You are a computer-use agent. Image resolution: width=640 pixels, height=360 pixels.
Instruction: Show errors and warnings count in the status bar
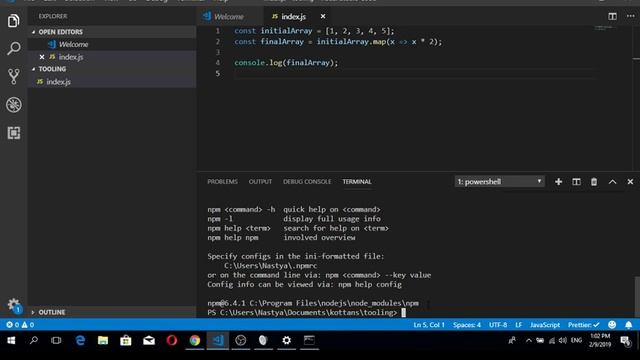click(20, 325)
